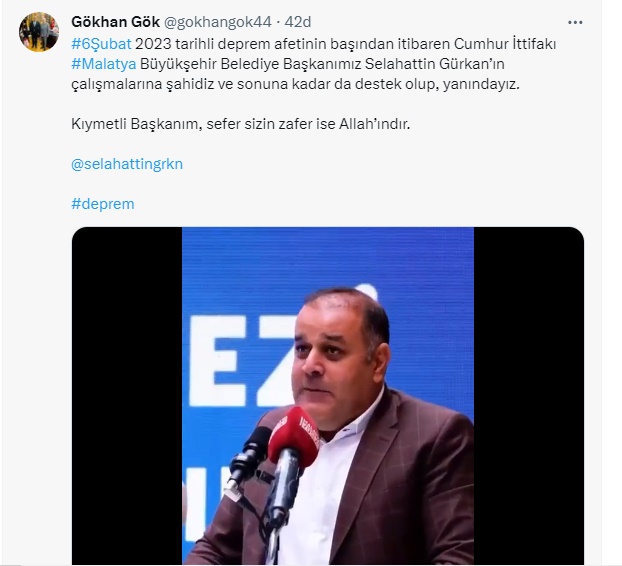Viewport: 622px width, 566px height.
Task: Follow the #deprem hashtag
Action: [103, 204]
